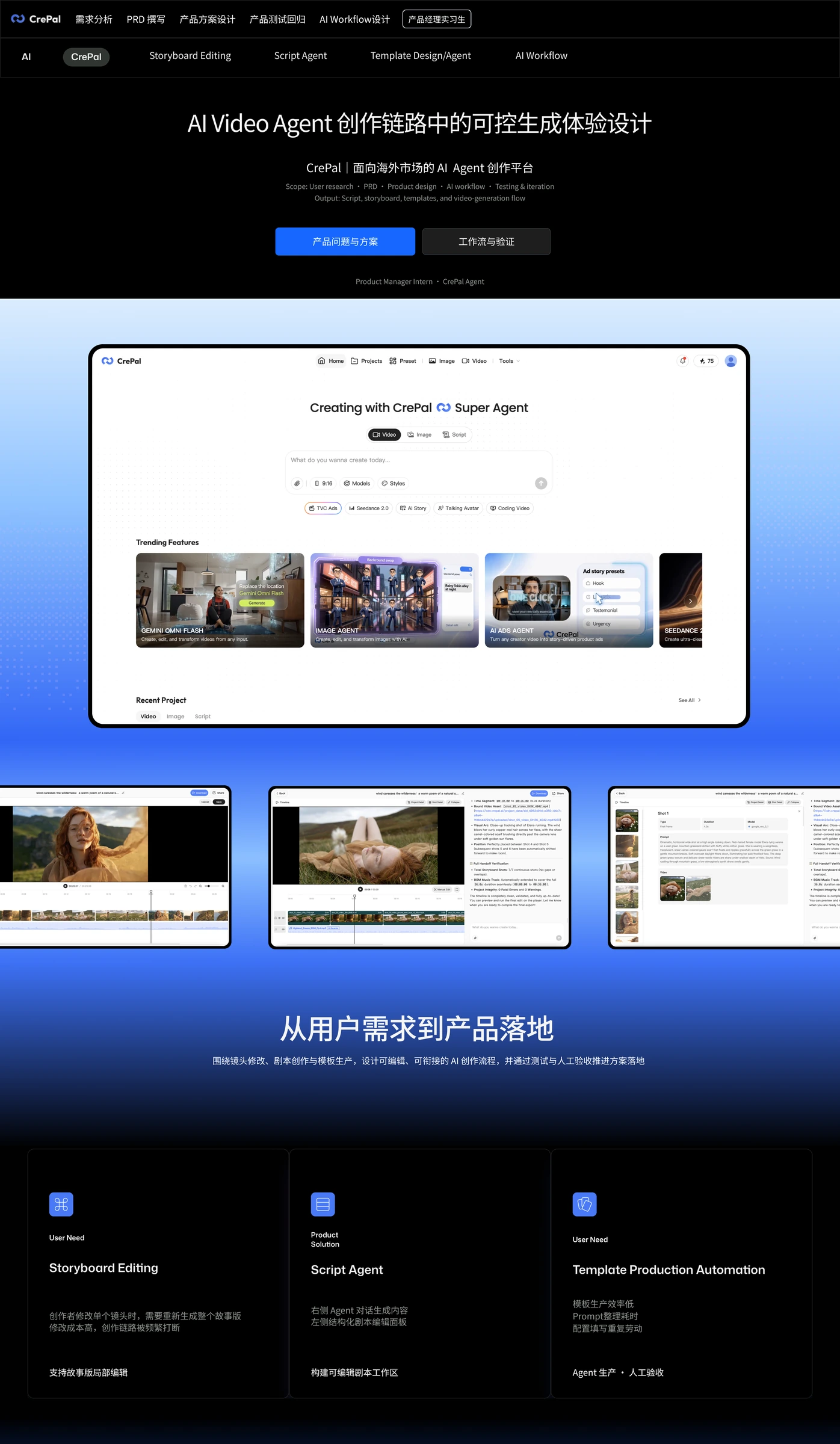This screenshot has width=840, height=1444.
Task: Go to the 需求分析 menu item
Action: (94, 19)
